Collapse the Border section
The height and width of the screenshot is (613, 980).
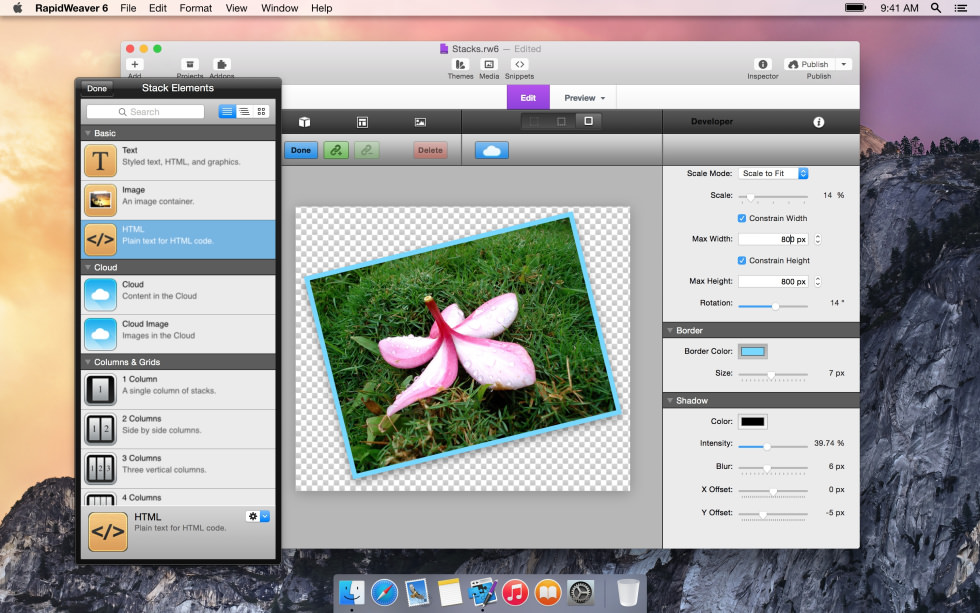tap(669, 331)
